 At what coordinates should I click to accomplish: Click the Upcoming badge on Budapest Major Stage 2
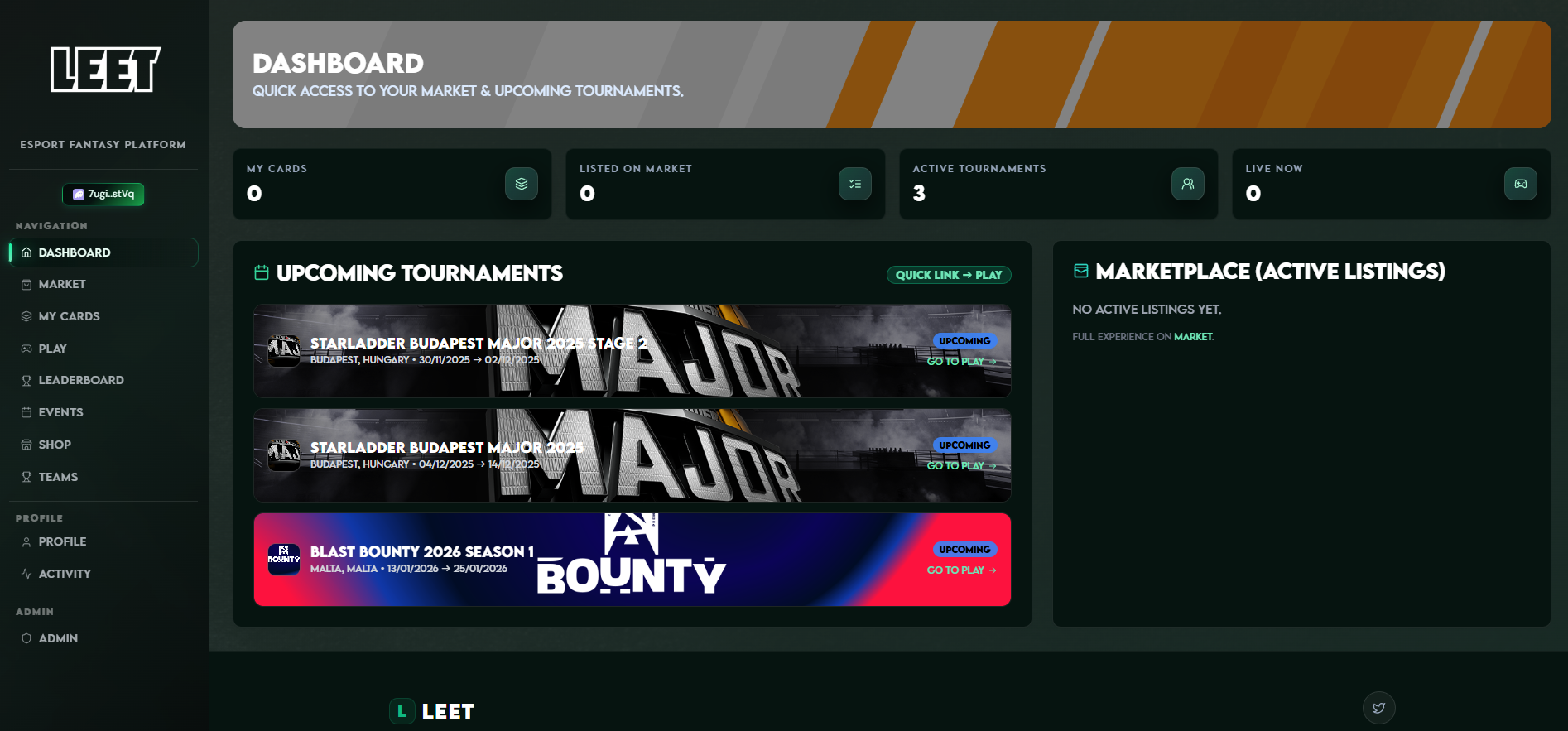pyautogui.click(x=964, y=341)
